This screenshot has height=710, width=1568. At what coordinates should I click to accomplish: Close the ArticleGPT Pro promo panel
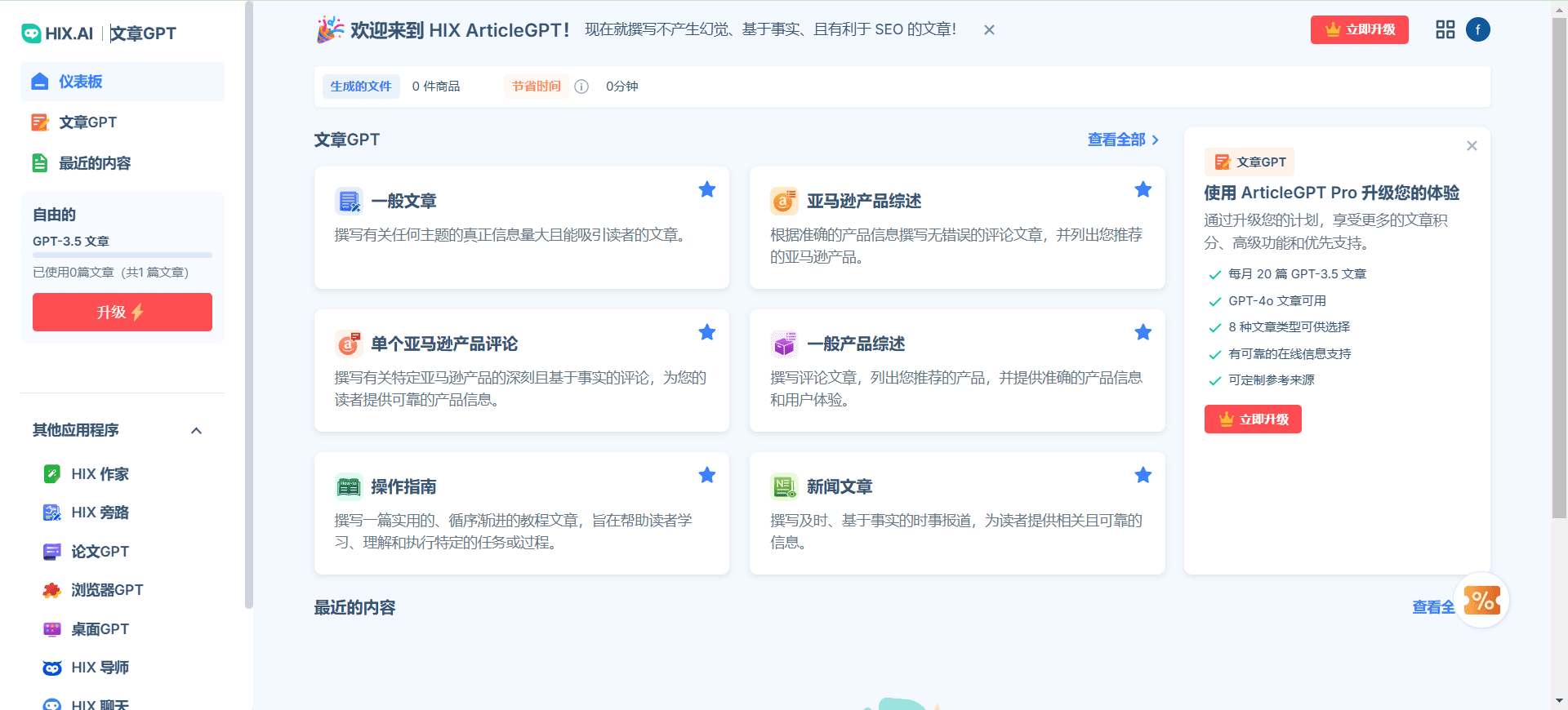(x=1472, y=146)
